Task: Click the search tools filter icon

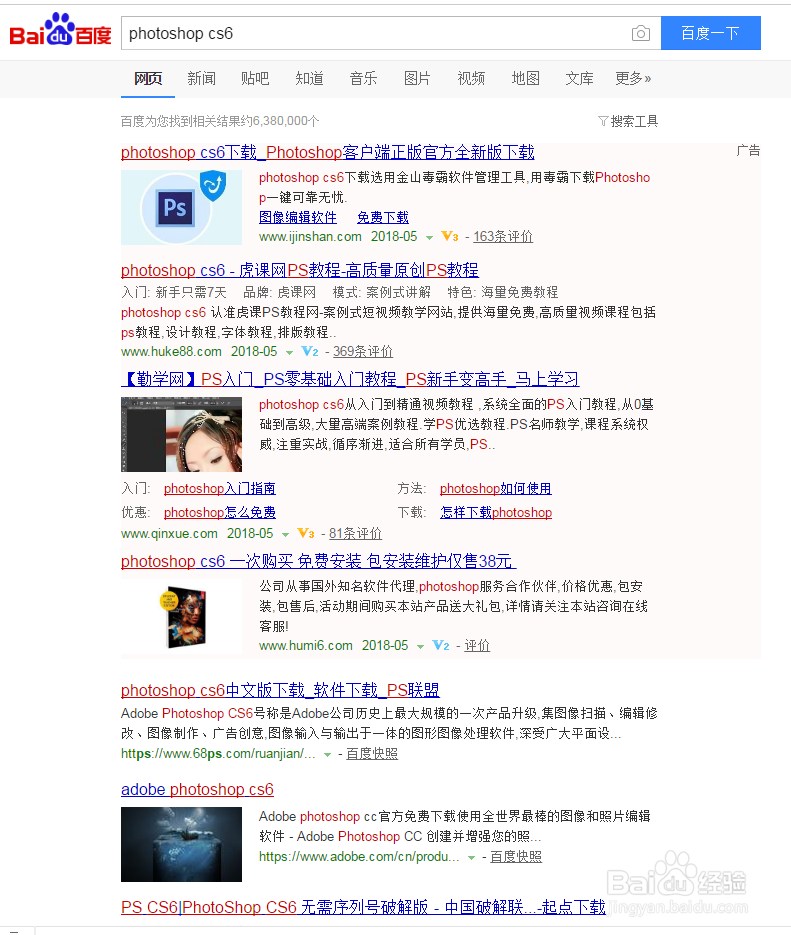Action: pos(603,122)
